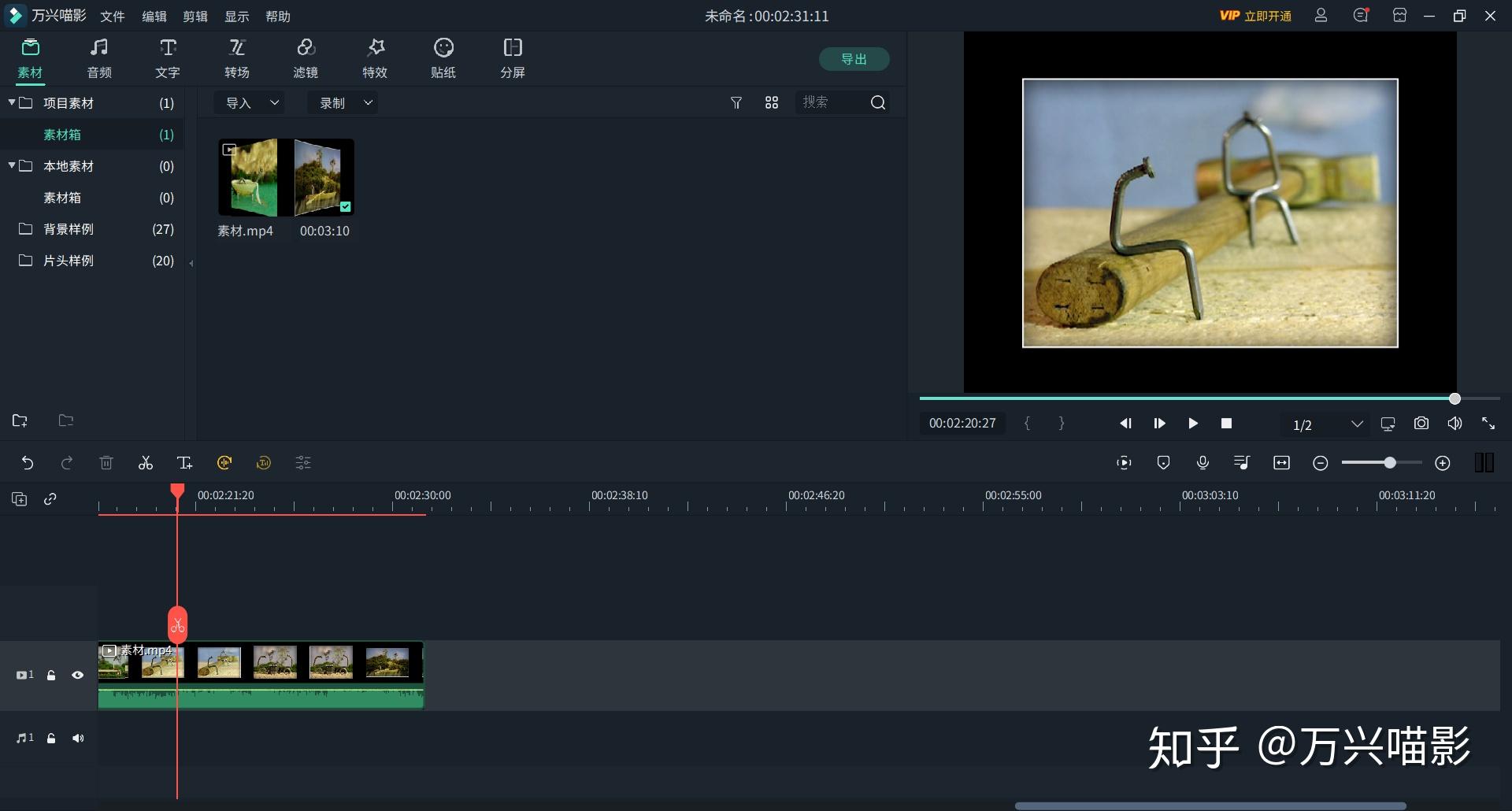Open the 剪辑 menu

pos(195,16)
